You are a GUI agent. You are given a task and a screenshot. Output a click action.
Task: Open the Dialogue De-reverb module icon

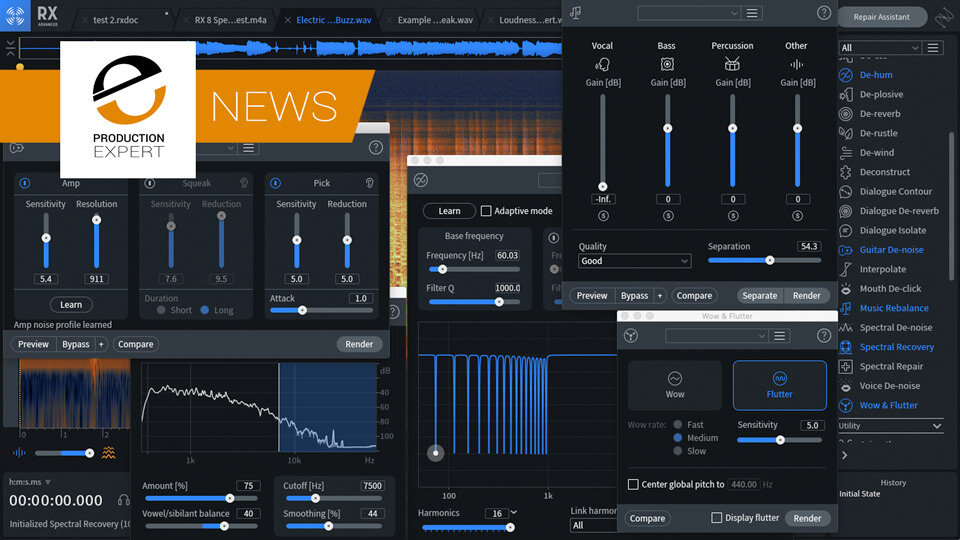pyautogui.click(x=846, y=211)
